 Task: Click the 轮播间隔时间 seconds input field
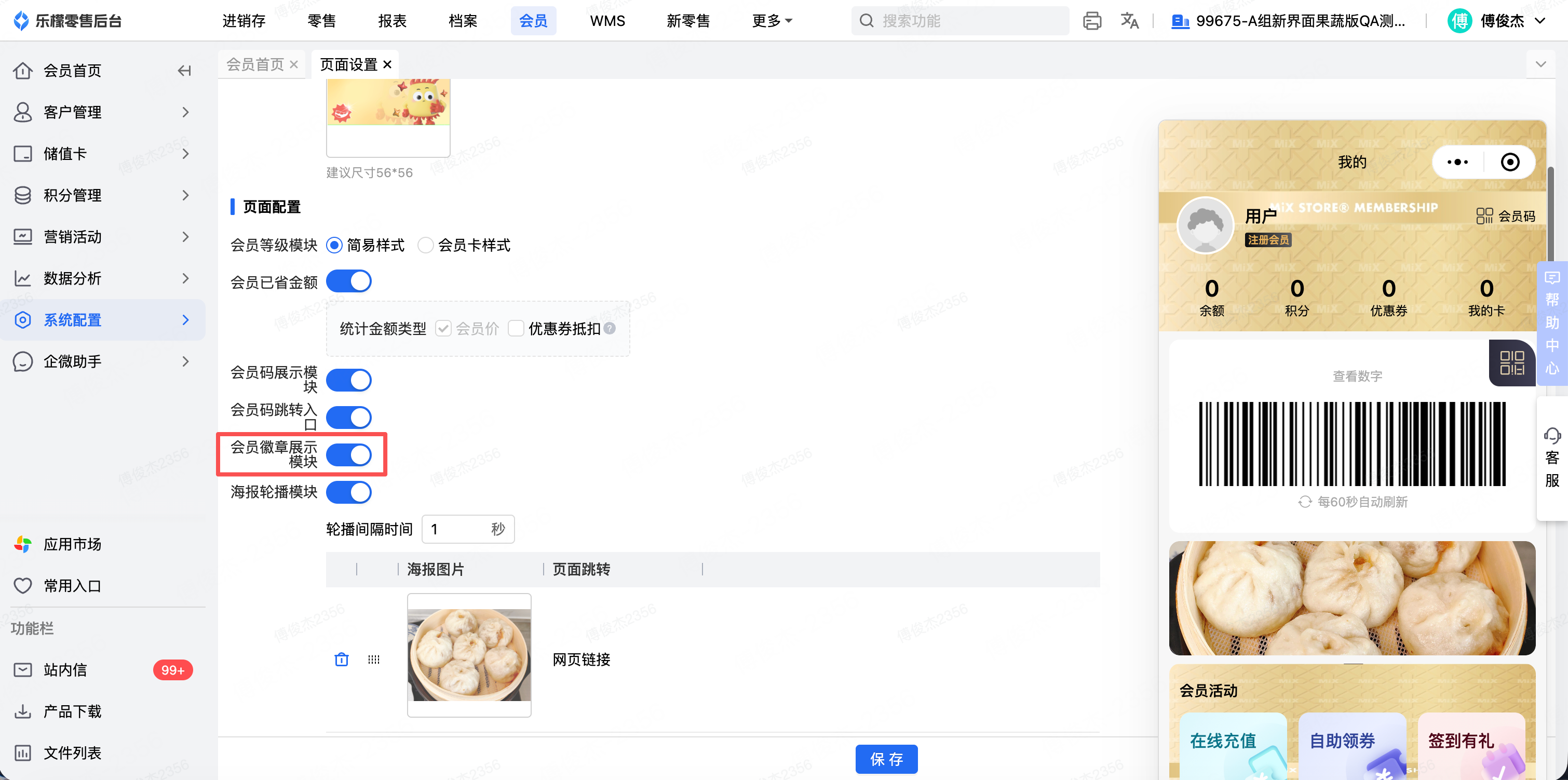[x=456, y=529]
